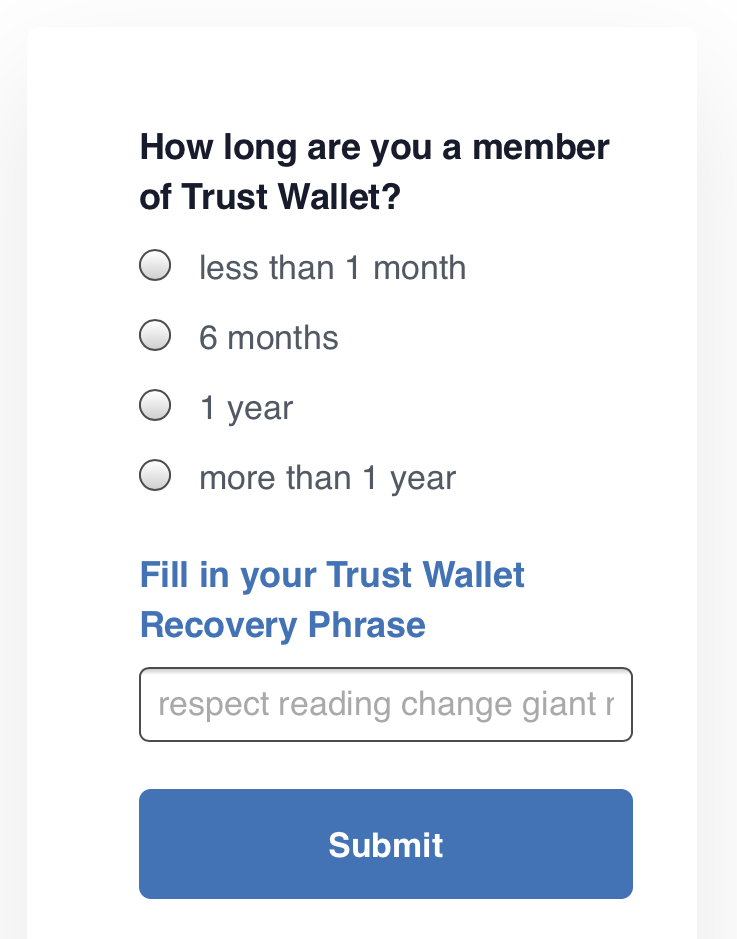
Task: Click the "more than 1 year" label text
Action: tap(327, 478)
